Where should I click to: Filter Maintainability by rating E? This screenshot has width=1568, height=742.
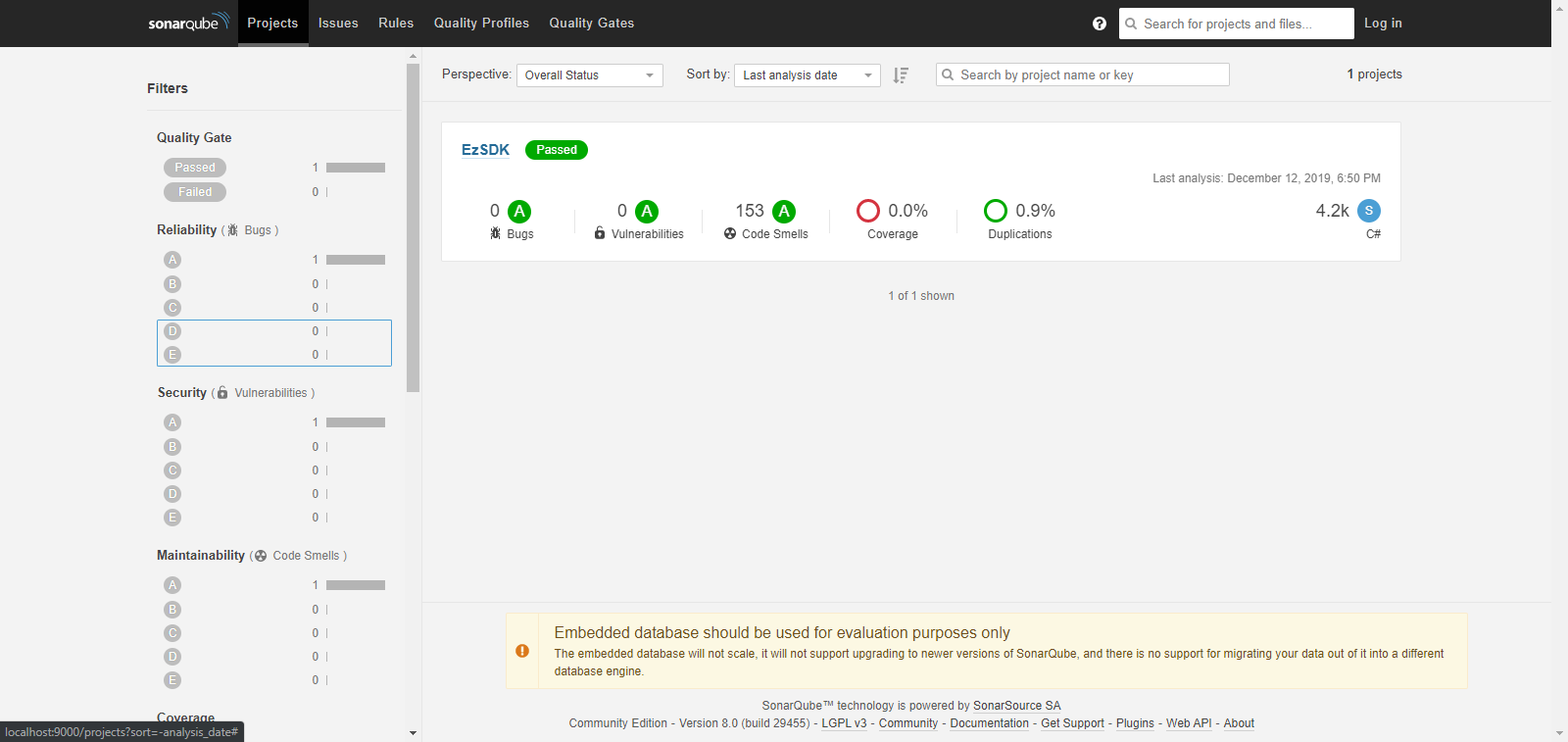(x=274, y=680)
